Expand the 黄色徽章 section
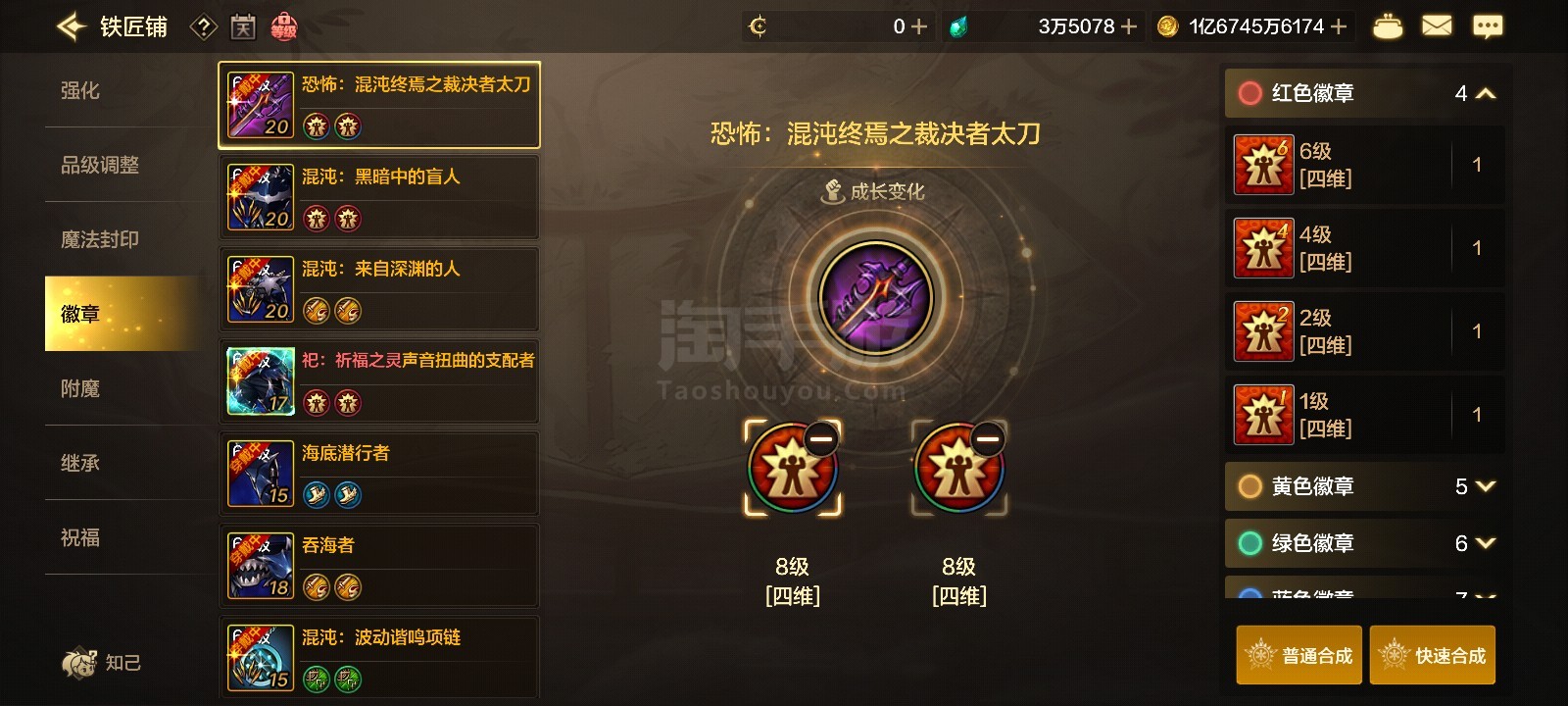The height and width of the screenshot is (706, 1568). pos(1486,486)
